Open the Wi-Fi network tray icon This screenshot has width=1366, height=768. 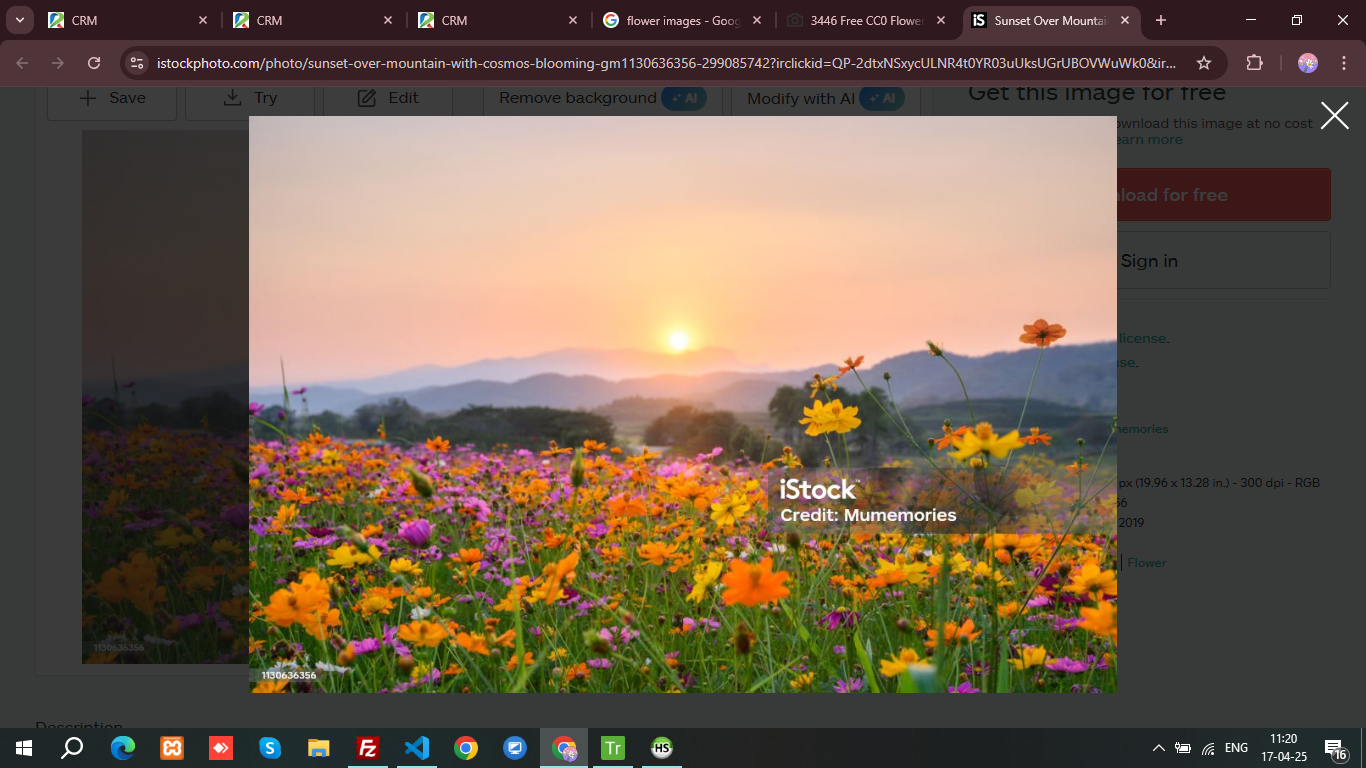pyautogui.click(x=1208, y=748)
